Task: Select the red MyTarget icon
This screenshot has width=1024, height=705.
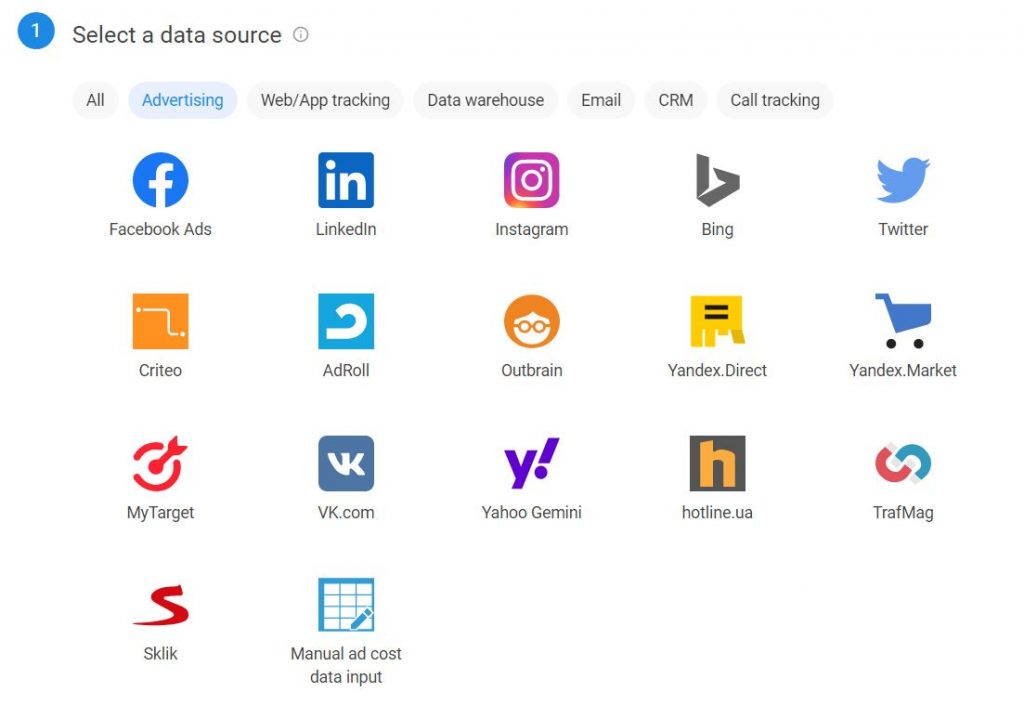Action: coord(160,463)
